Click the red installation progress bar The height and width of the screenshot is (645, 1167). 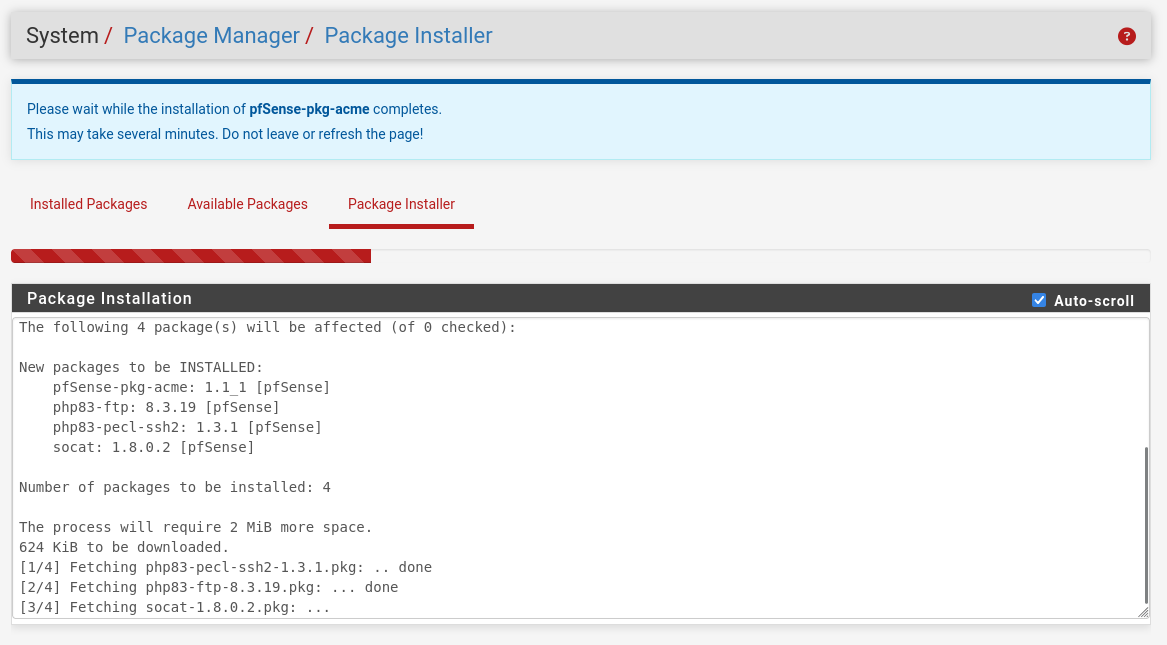click(x=191, y=256)
